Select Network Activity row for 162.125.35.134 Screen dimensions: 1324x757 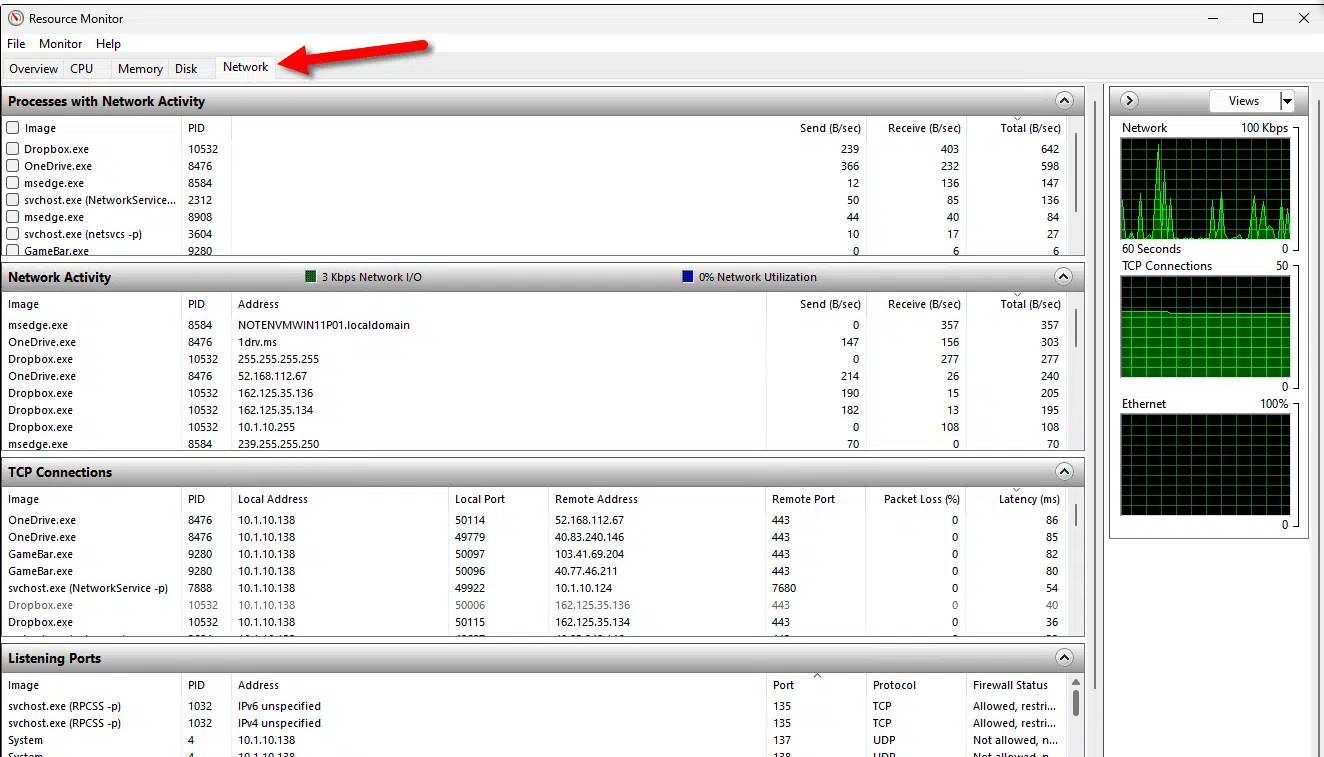(x=536, y=410)
